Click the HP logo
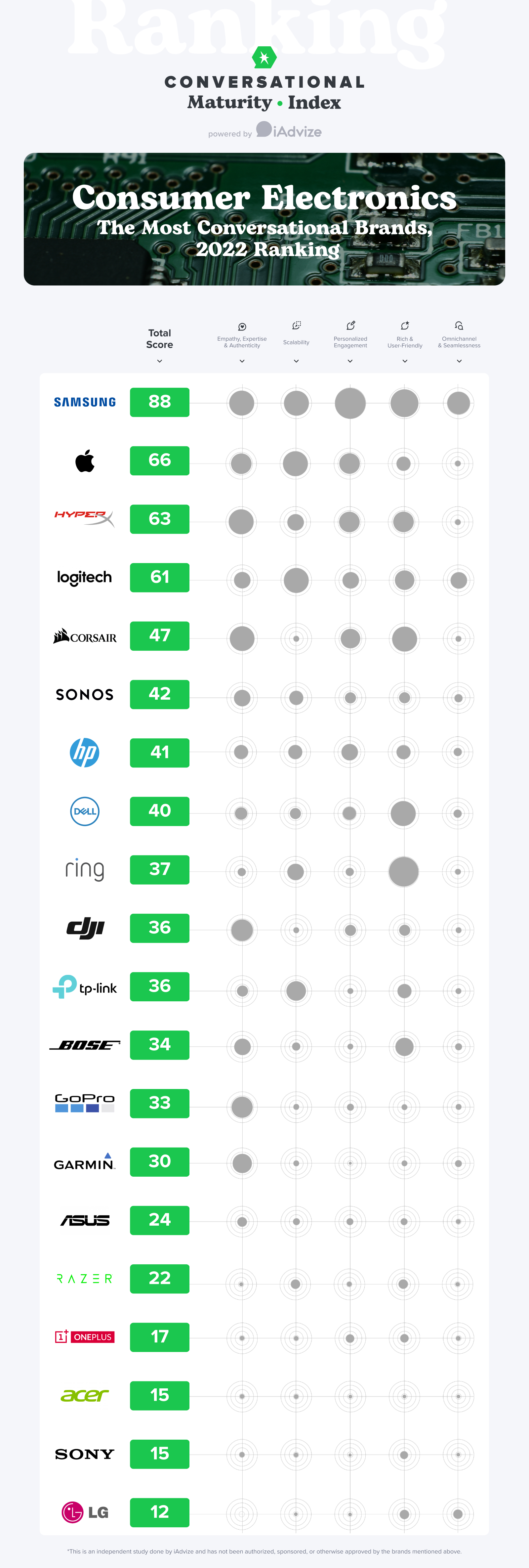 pyautogui.click(x=85, y=752)
